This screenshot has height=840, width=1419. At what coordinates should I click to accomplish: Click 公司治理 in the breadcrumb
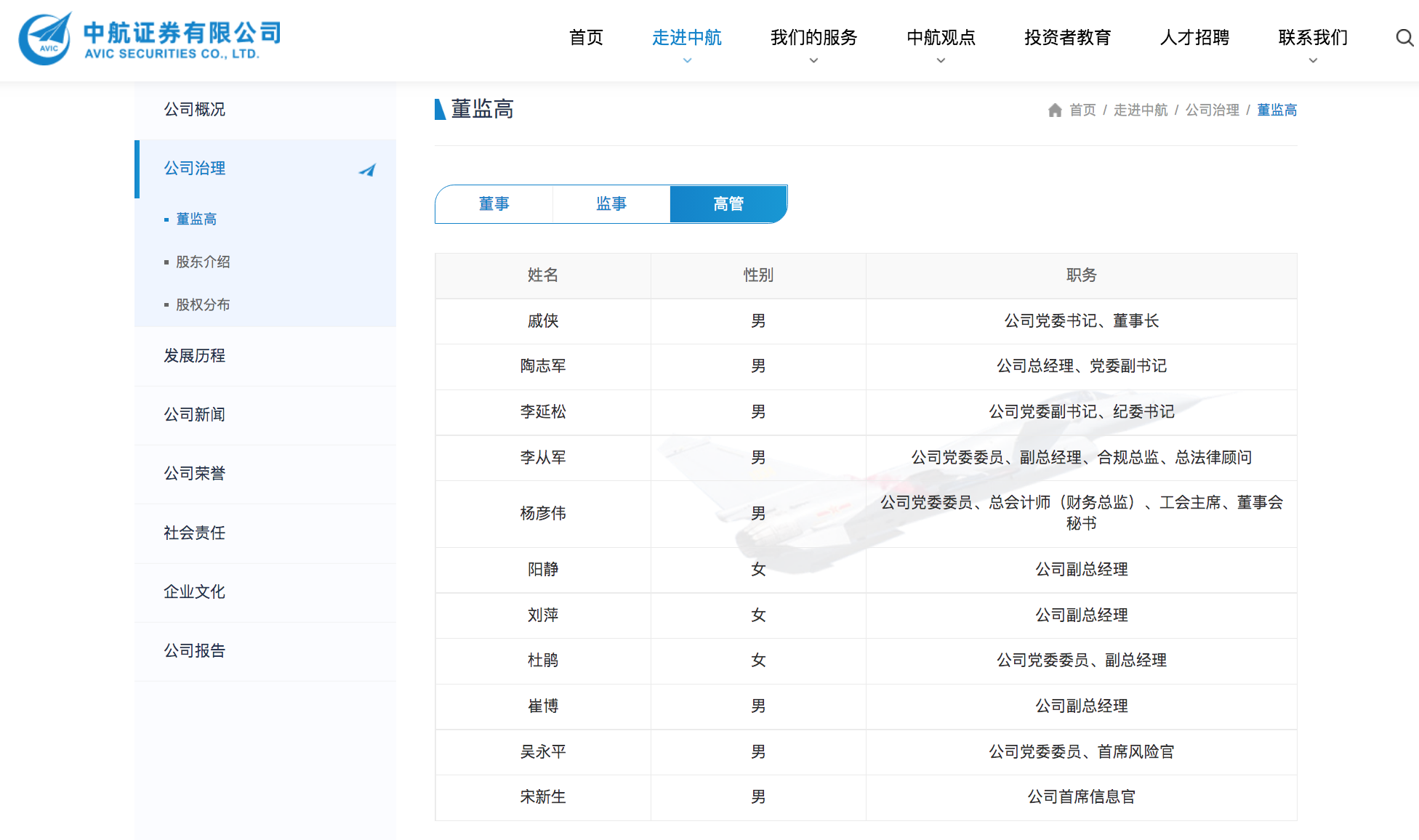tap(1212, 110)
